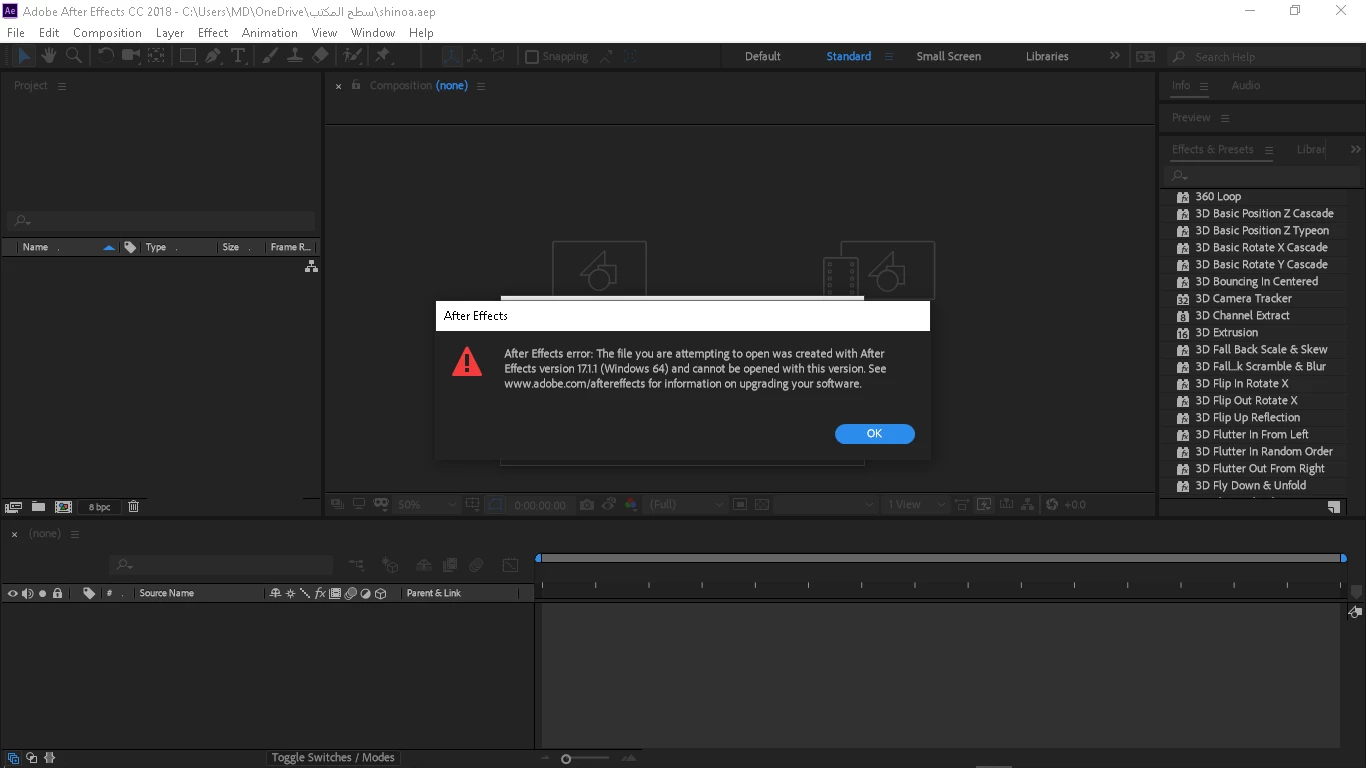Open Composition panel hamburger menu
Viewport: 1366px width, 768px height.
pos(481,86)
